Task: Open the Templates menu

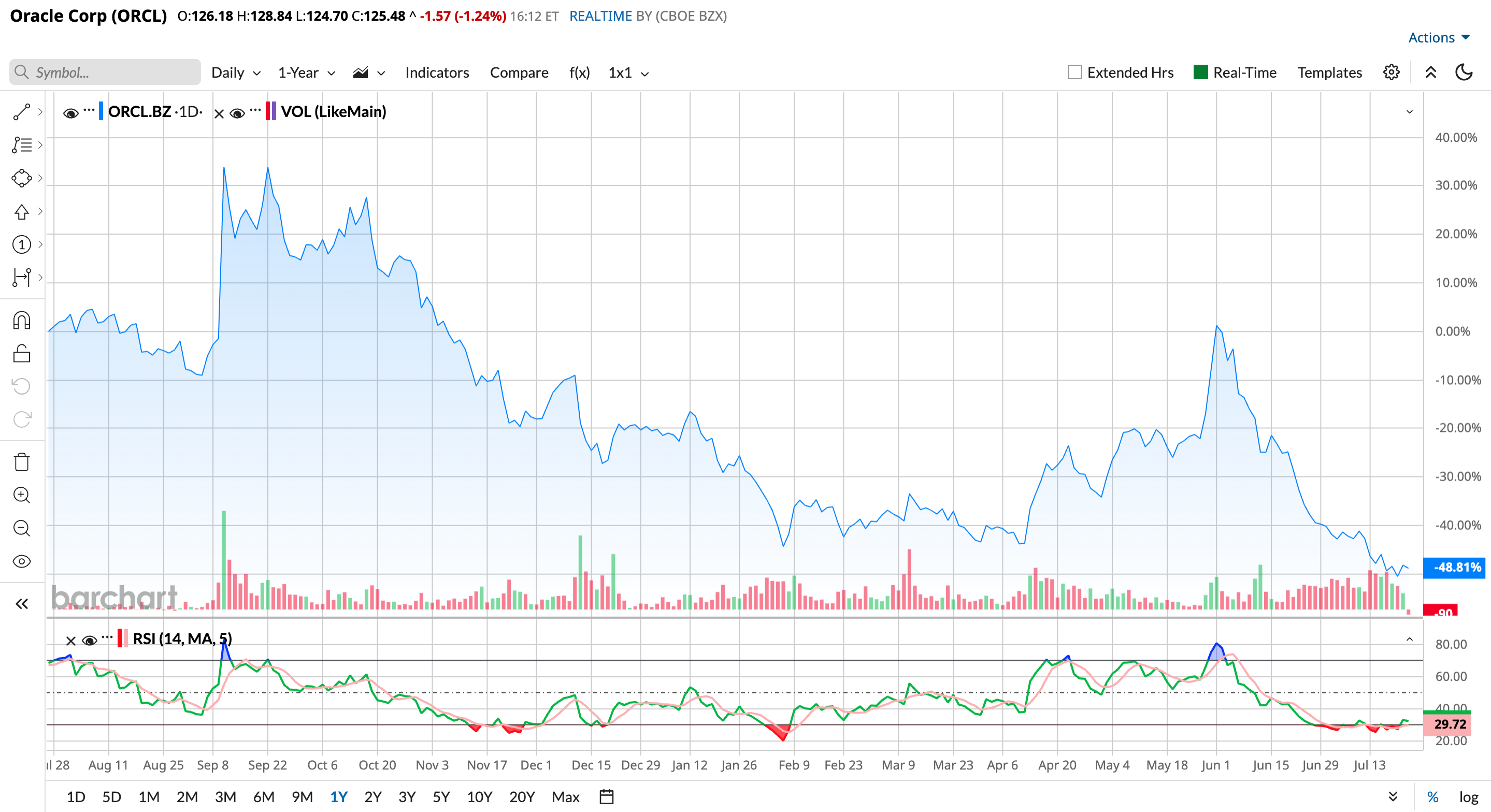Action: point(1329,73)
